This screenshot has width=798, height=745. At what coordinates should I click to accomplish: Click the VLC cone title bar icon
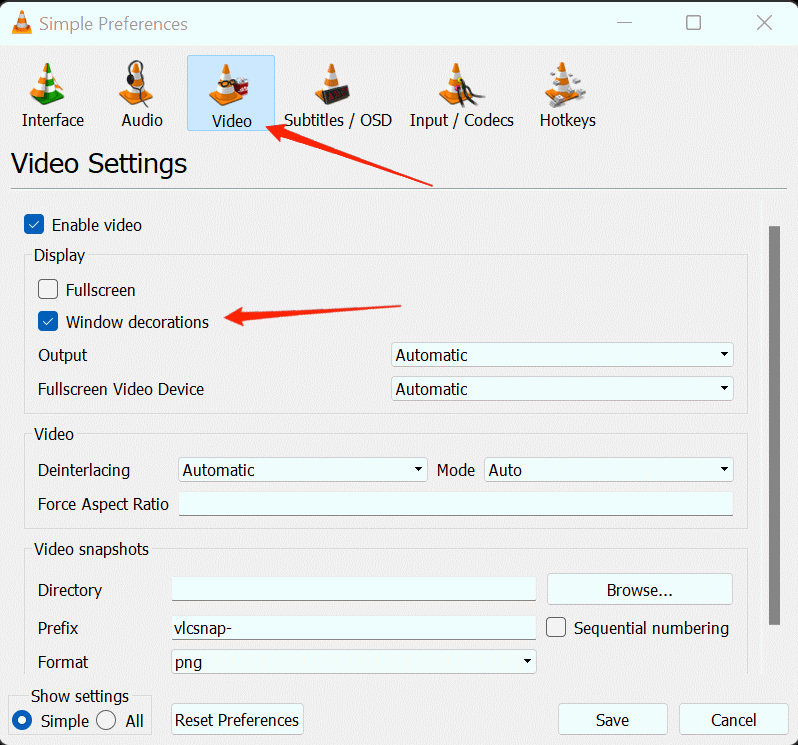point(21,23)
